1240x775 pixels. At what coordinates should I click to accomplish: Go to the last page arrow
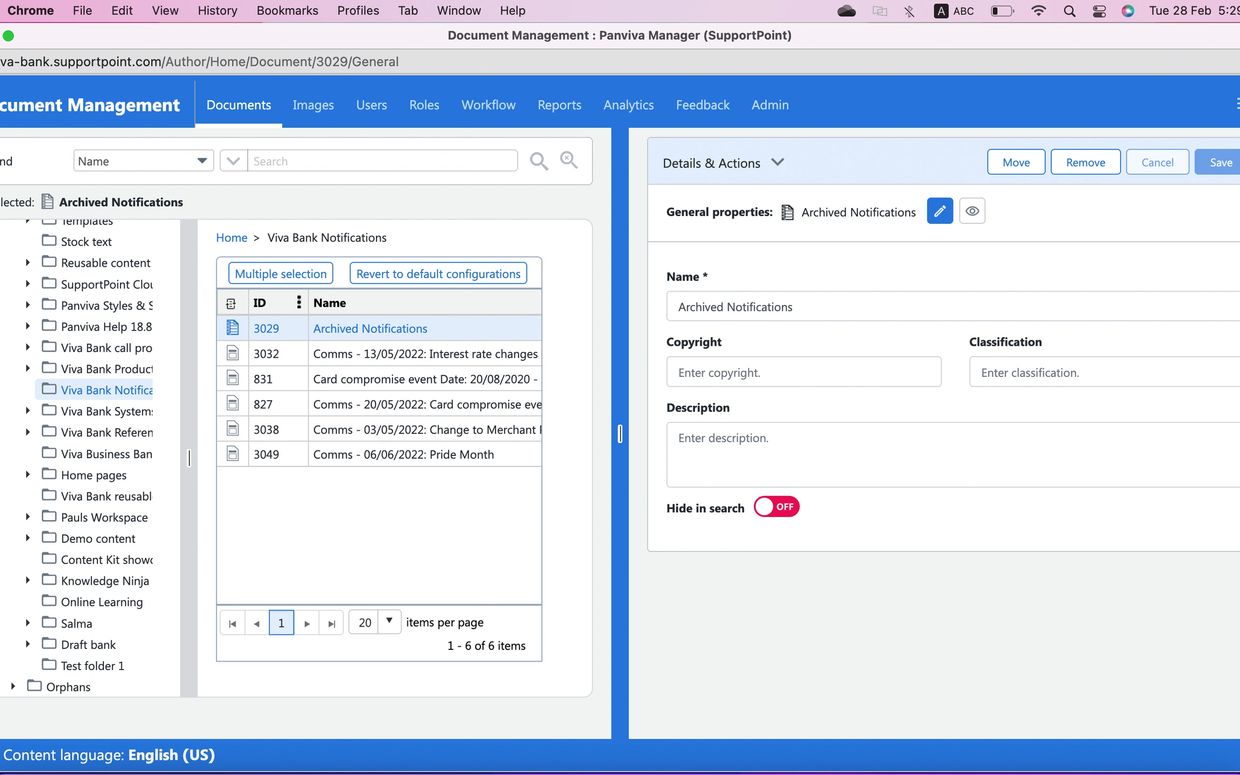tap(332, 623)
